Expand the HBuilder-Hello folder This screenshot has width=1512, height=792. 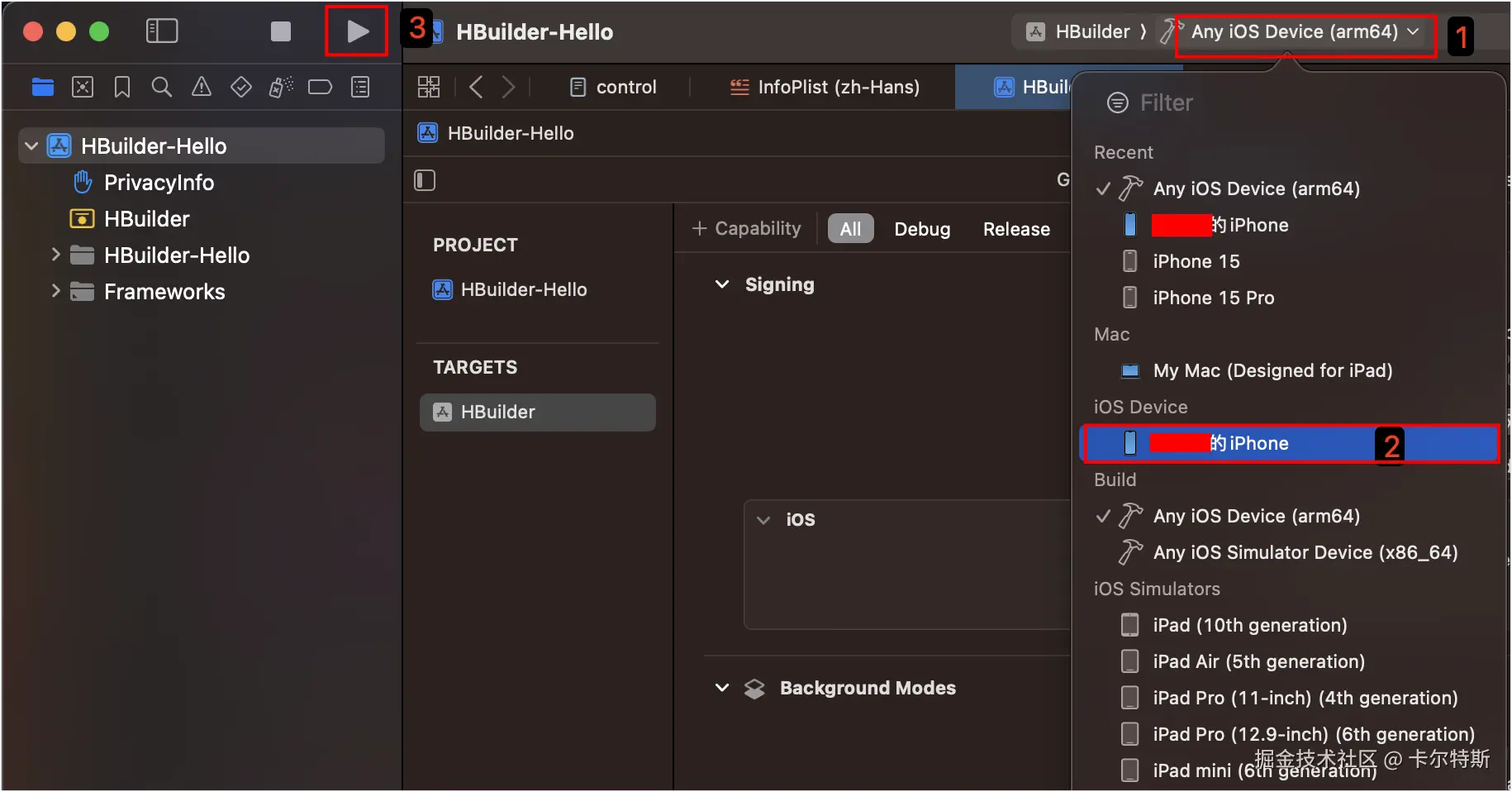[x=56, y=255]
